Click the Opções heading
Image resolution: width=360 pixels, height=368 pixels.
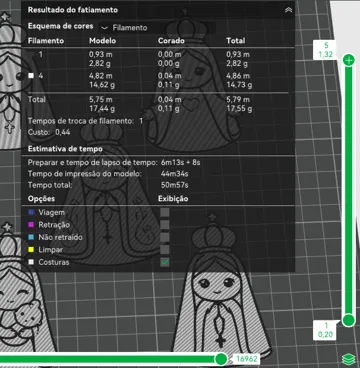[41, 199]
